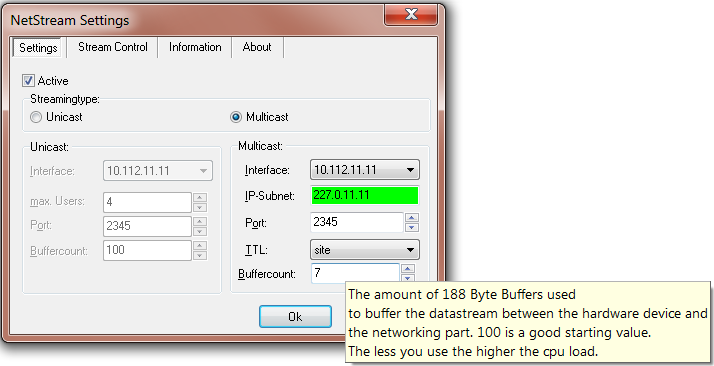Image resolution: width=714 pixels, height=366 pixels.
Task: Decrease the Unicast Buffercount value
Action: 200,255
